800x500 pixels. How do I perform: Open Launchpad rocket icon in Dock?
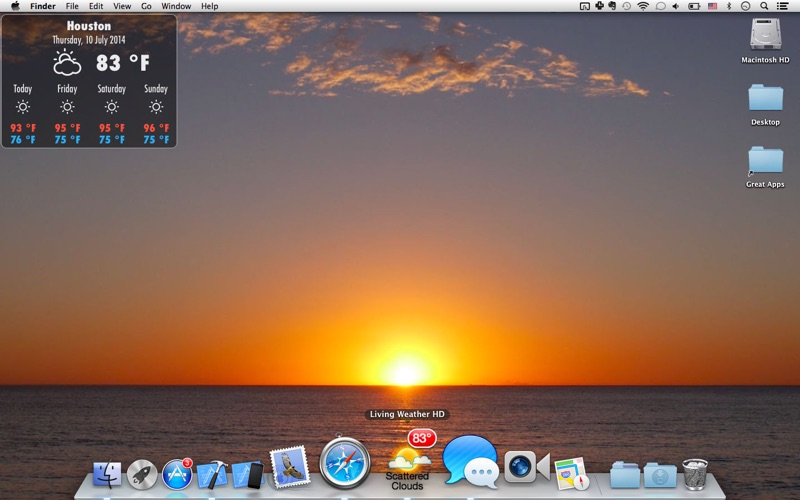[x=142, y=475]
